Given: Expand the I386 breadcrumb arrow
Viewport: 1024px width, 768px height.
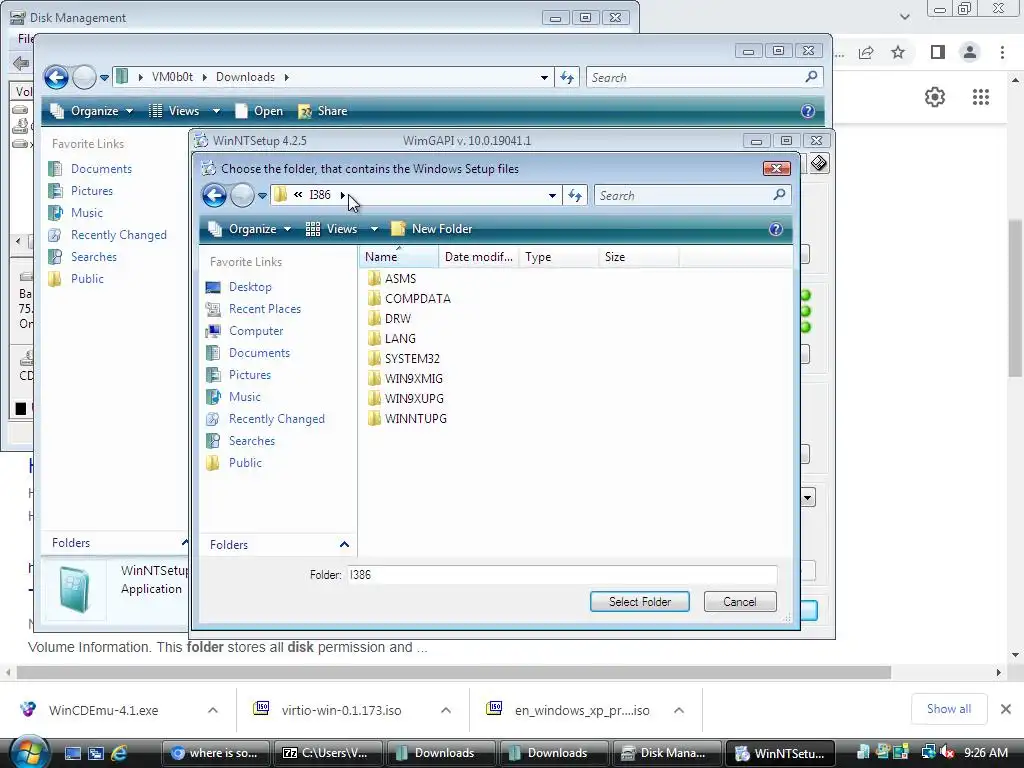Looking at the screenshot, I should (x=343, y=195).
